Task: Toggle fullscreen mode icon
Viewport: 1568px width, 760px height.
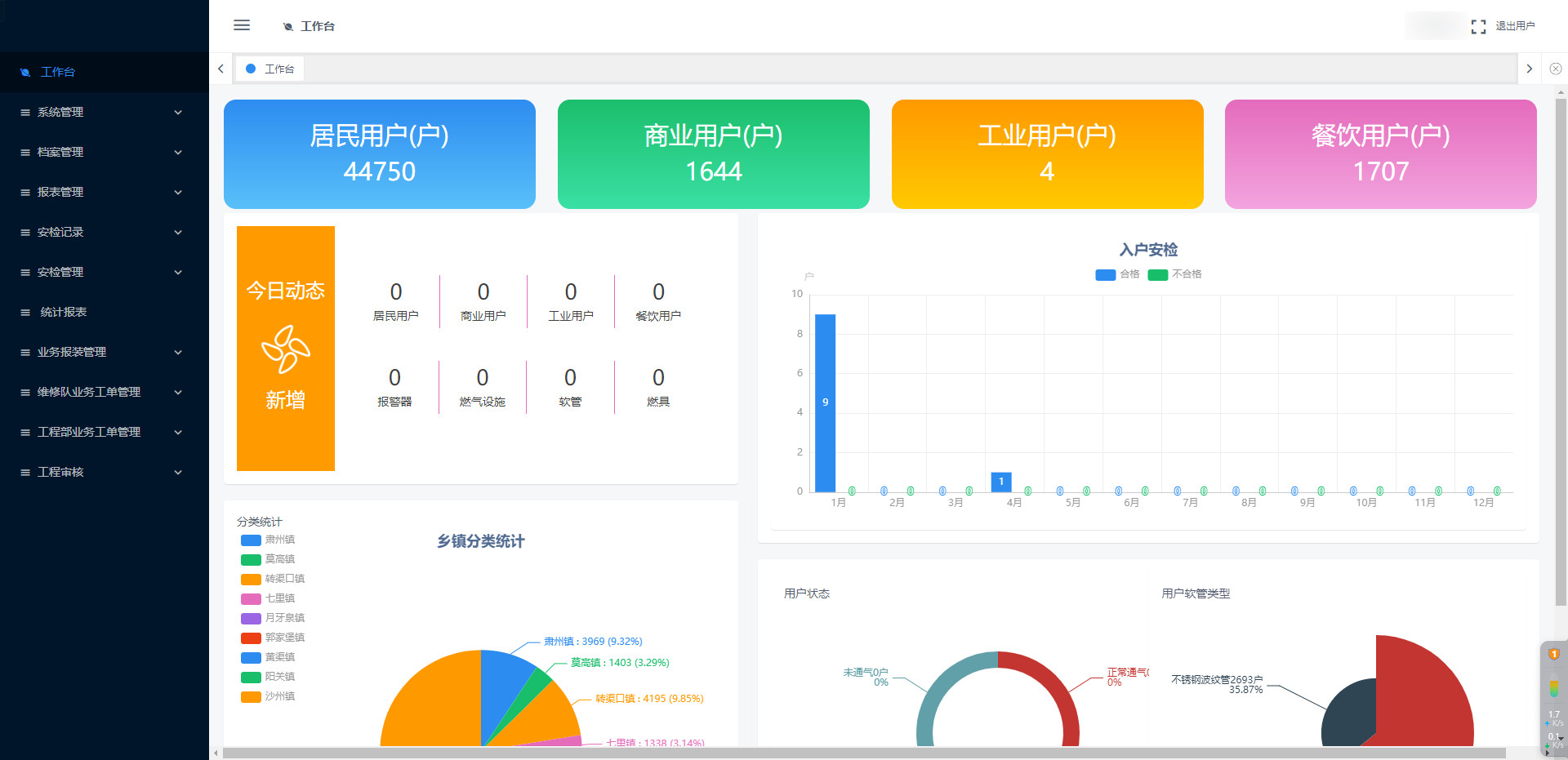Action: 1478,26
